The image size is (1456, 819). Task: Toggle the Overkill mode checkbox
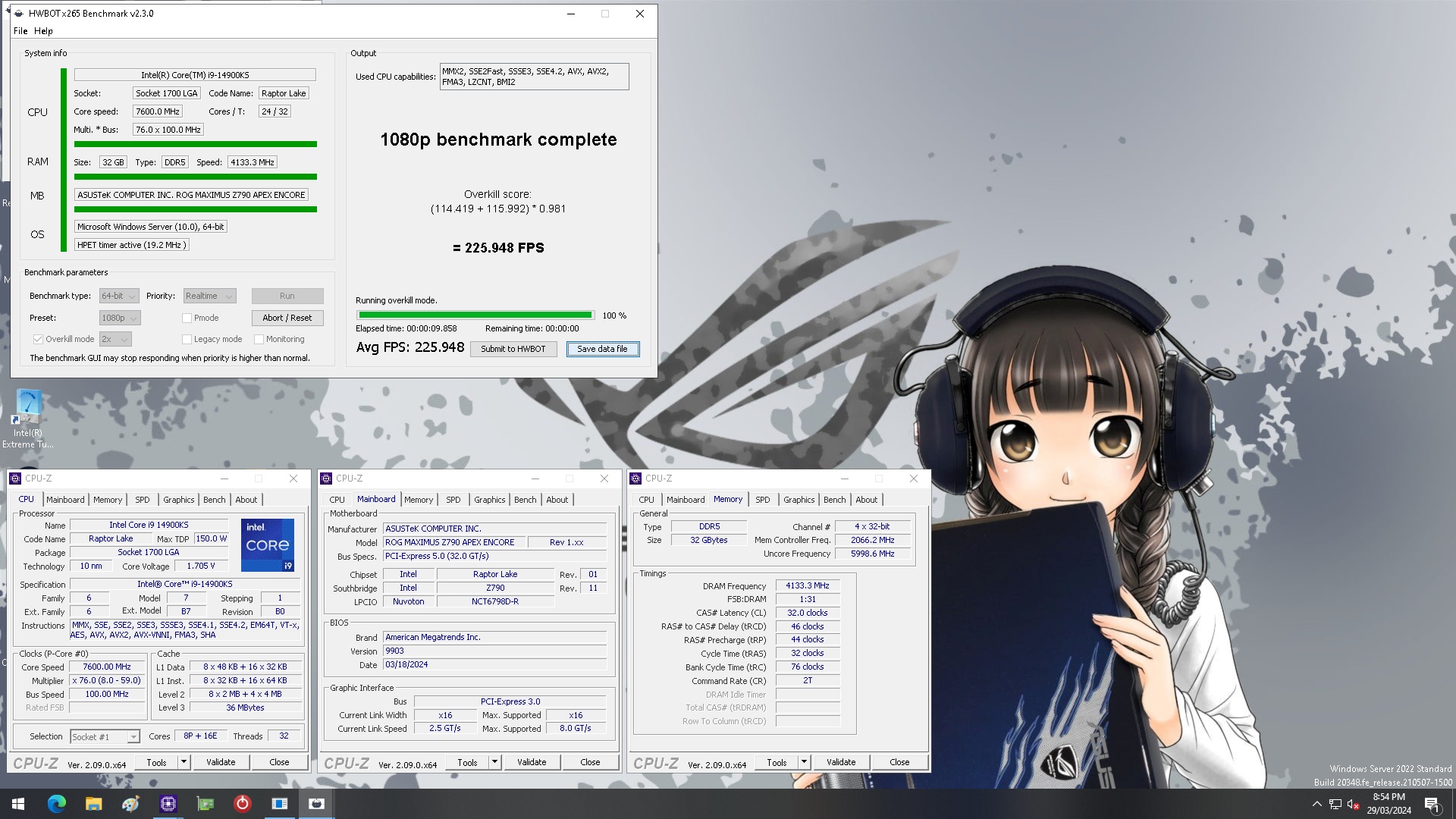point(38,339)
